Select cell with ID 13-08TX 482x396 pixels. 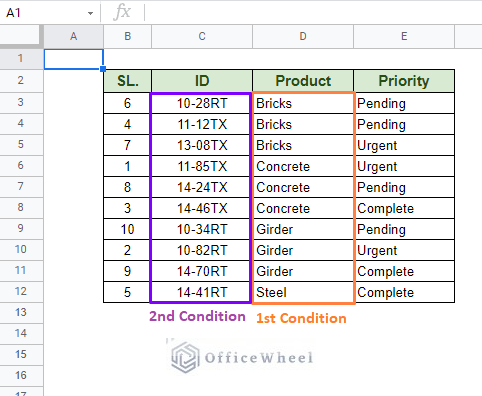[x=202, y=145]
